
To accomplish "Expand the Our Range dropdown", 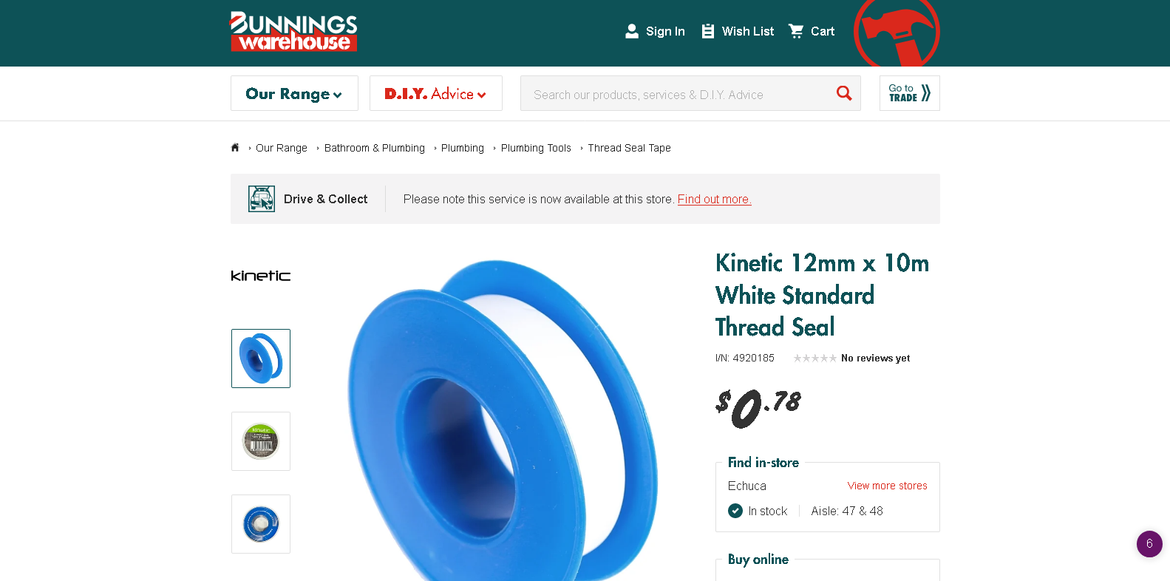I will pos(294,93).
